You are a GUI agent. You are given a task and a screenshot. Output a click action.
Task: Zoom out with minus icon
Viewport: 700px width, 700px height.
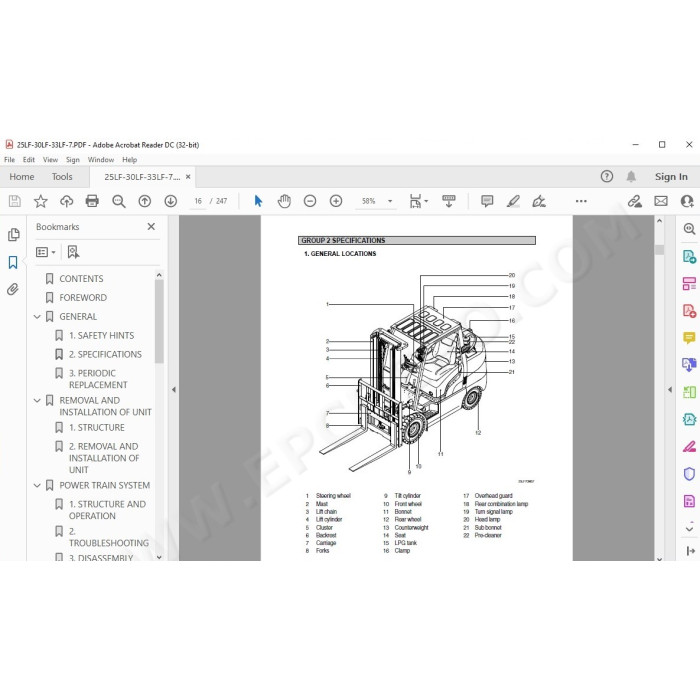pyautogui.click(x=310, y=201)
